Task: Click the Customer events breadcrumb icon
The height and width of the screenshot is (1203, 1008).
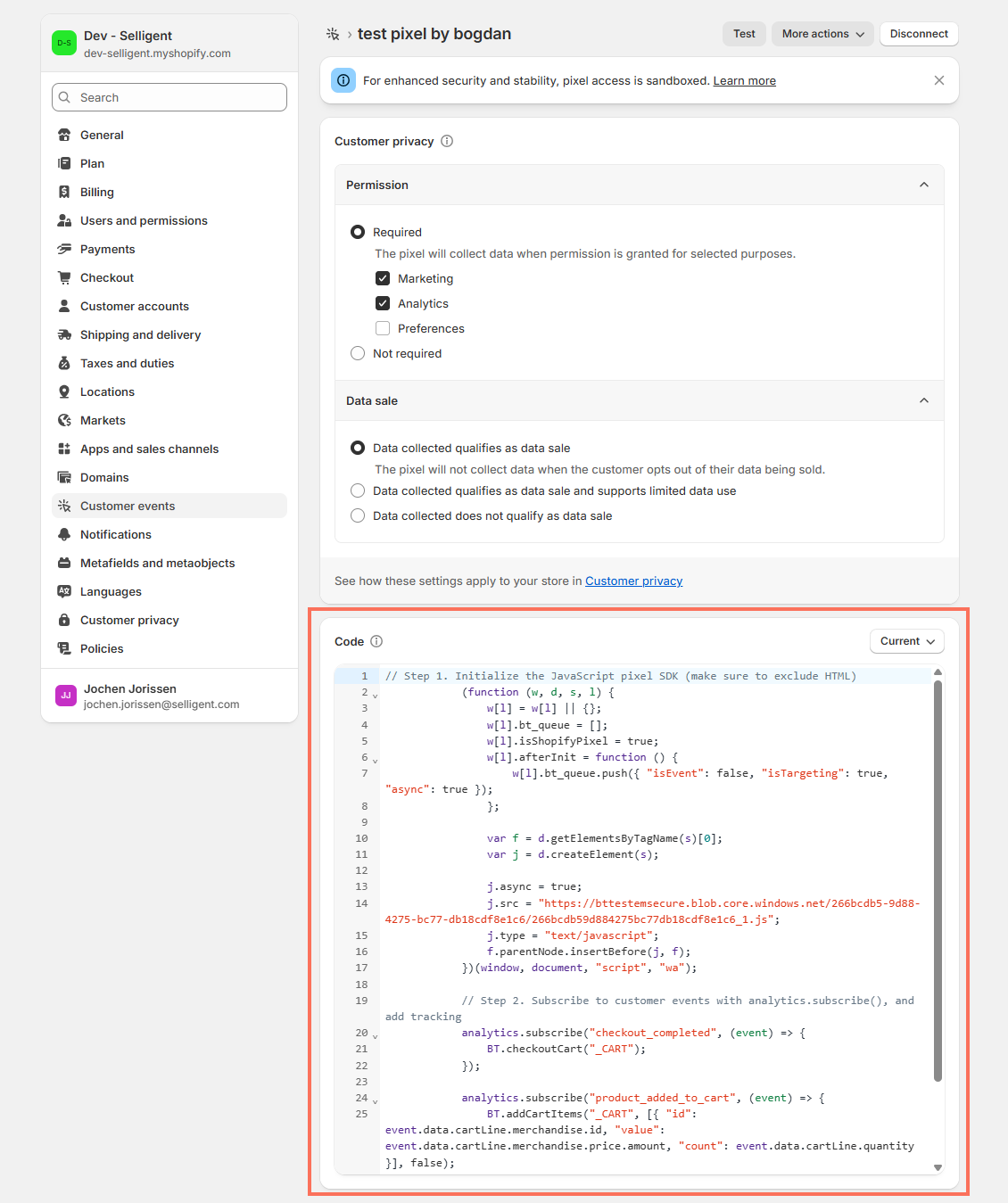Action: tap(333, 34)
